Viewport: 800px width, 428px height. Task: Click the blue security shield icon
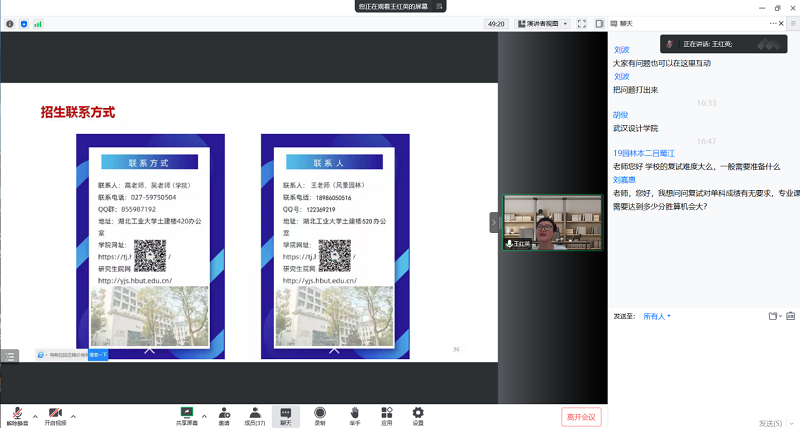[24, 24]
